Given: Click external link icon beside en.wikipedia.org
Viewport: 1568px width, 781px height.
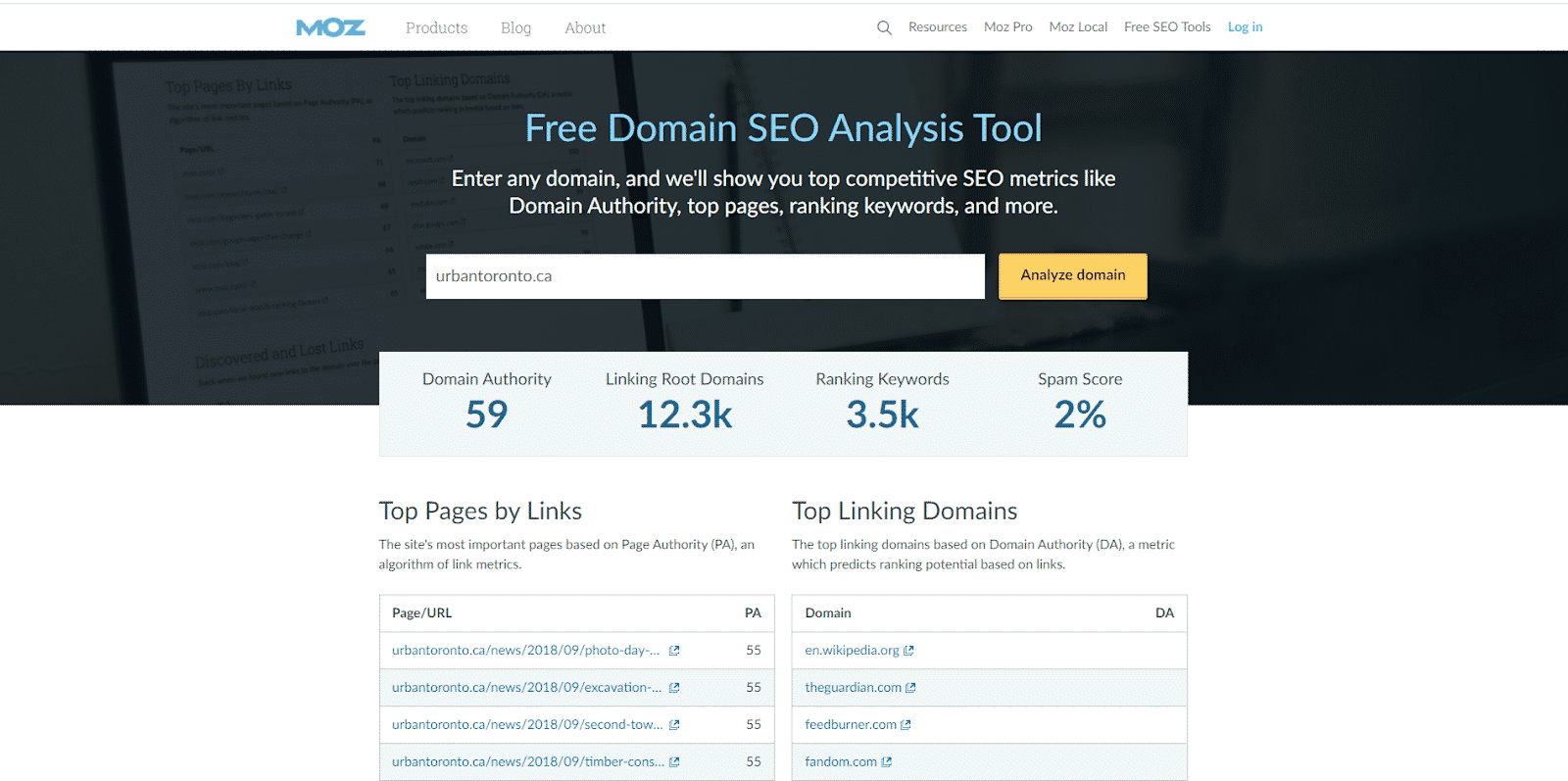Looking at the screenshot, I should tap(908, 651).
